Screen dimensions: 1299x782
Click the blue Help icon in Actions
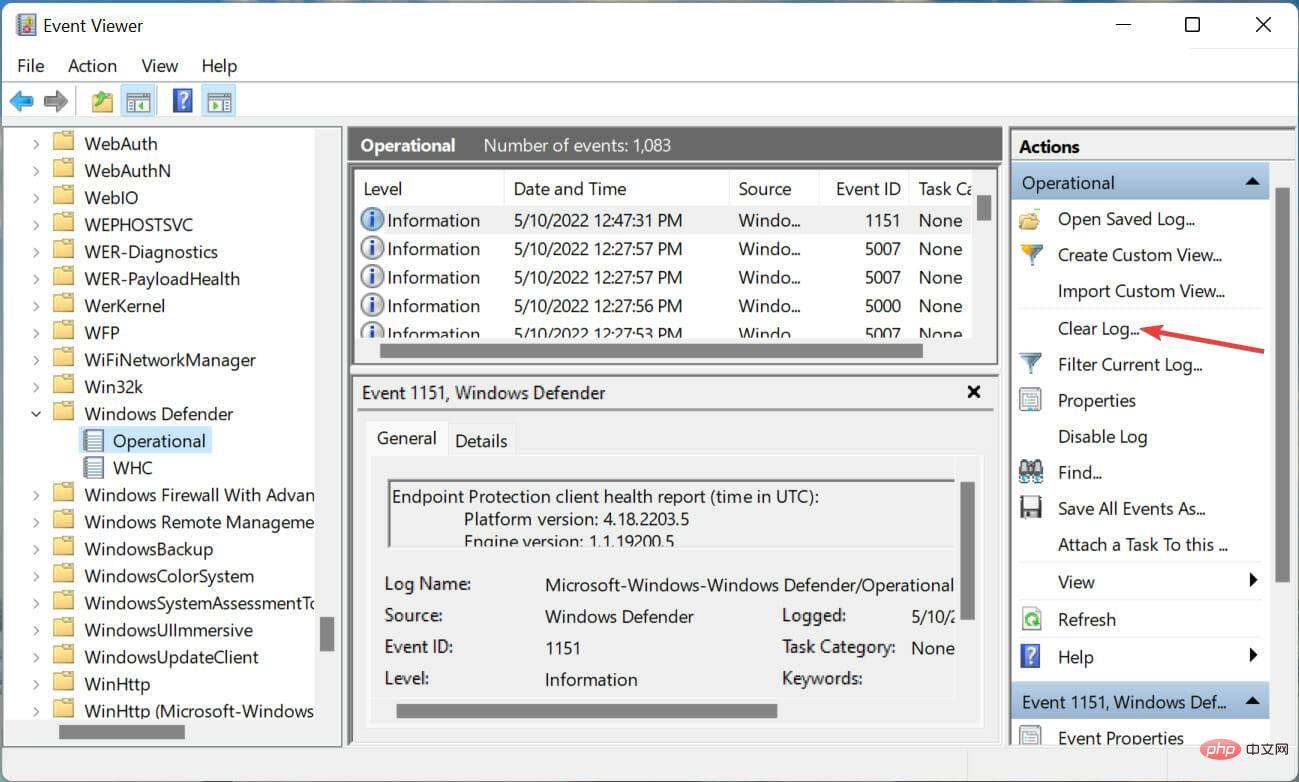click(1030, 656)
